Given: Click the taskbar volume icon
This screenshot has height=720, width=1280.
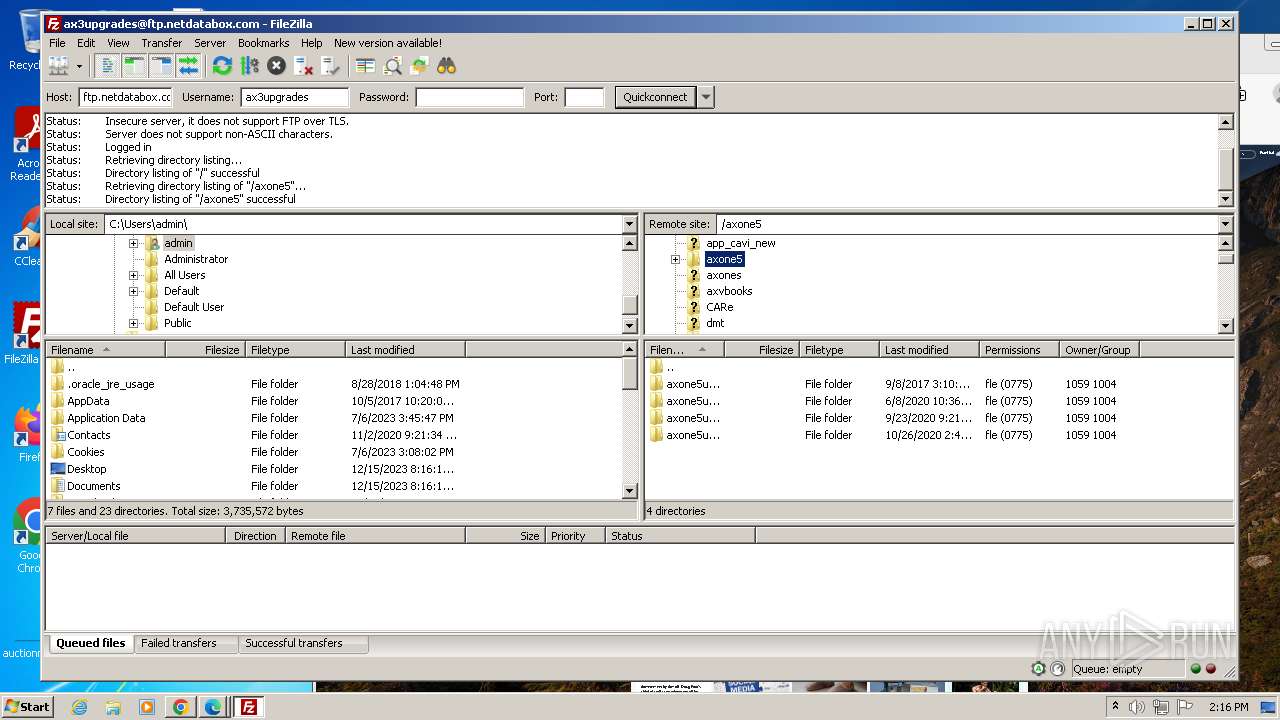Looking at the screenshot, I should 1137,707.
